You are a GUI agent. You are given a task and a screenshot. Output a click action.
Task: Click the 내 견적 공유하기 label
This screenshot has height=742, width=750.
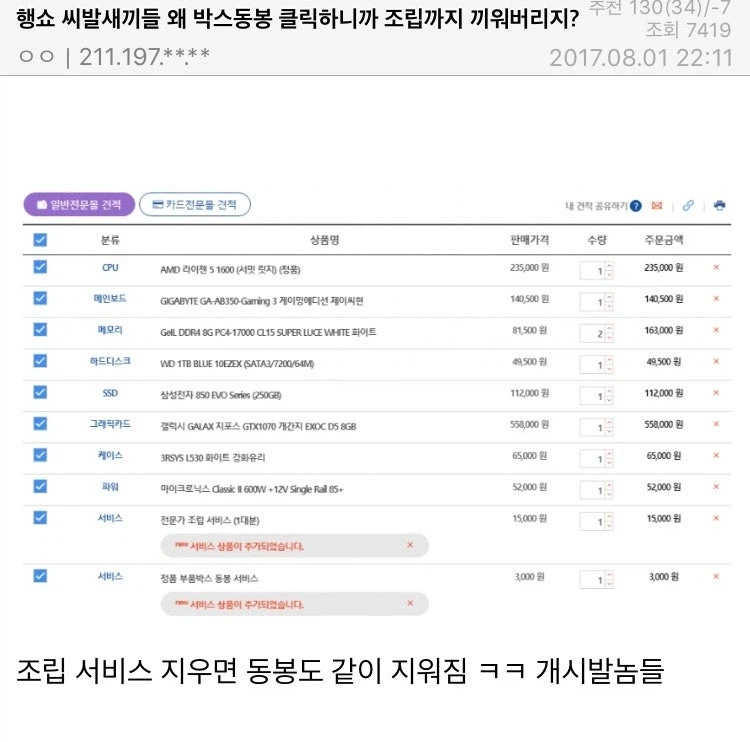point(596,206)
